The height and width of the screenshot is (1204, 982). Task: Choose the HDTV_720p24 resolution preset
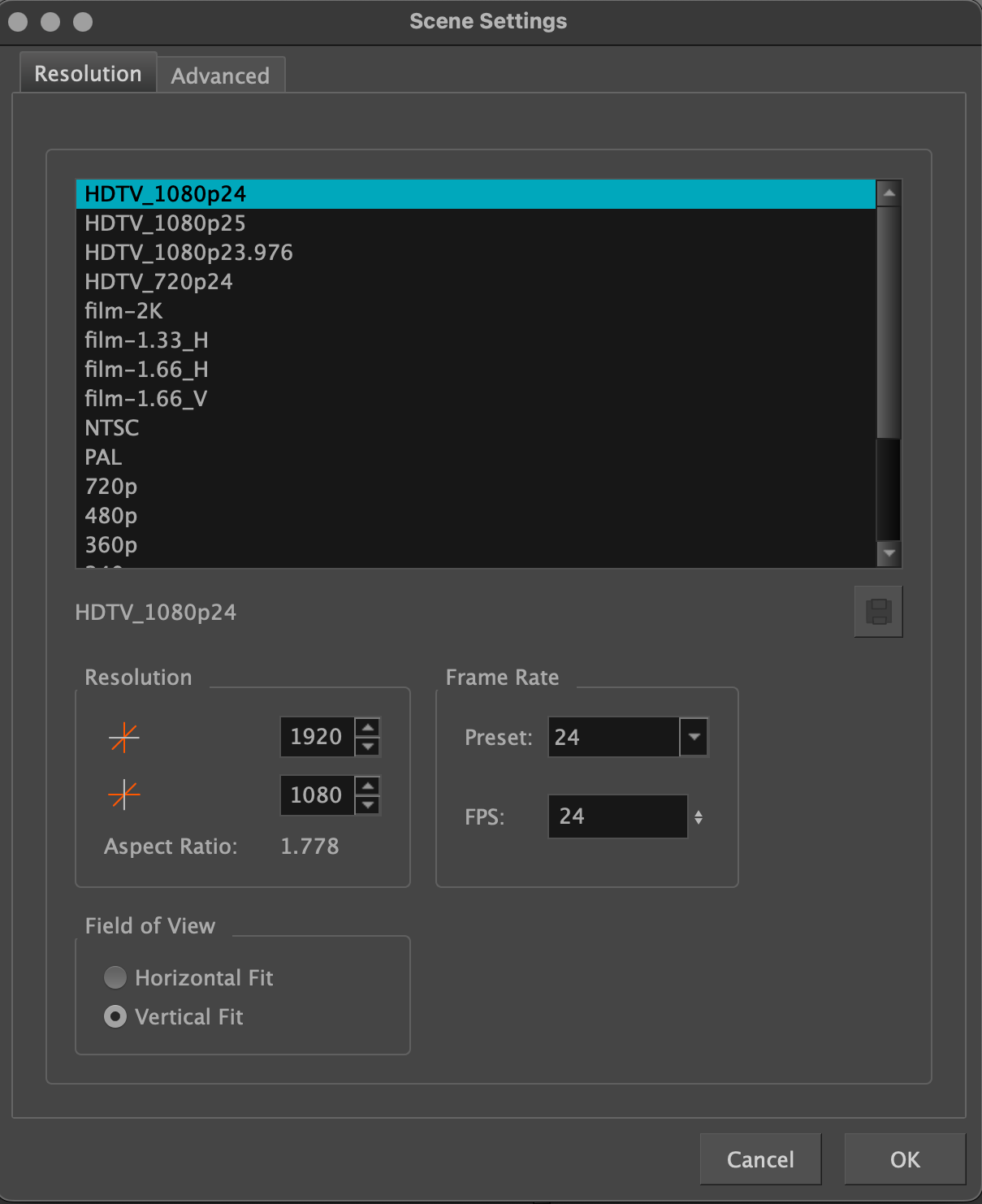pos(158,282)
